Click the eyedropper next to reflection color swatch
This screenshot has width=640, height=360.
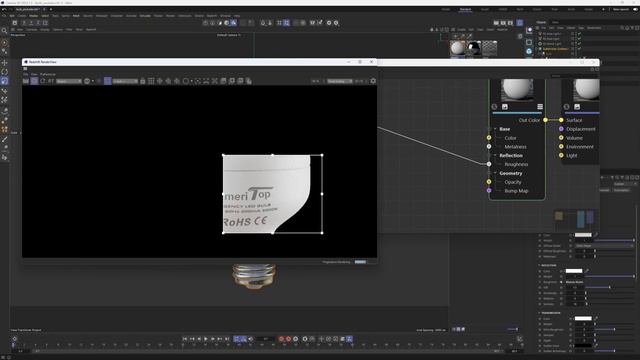[x=587, y=271]
